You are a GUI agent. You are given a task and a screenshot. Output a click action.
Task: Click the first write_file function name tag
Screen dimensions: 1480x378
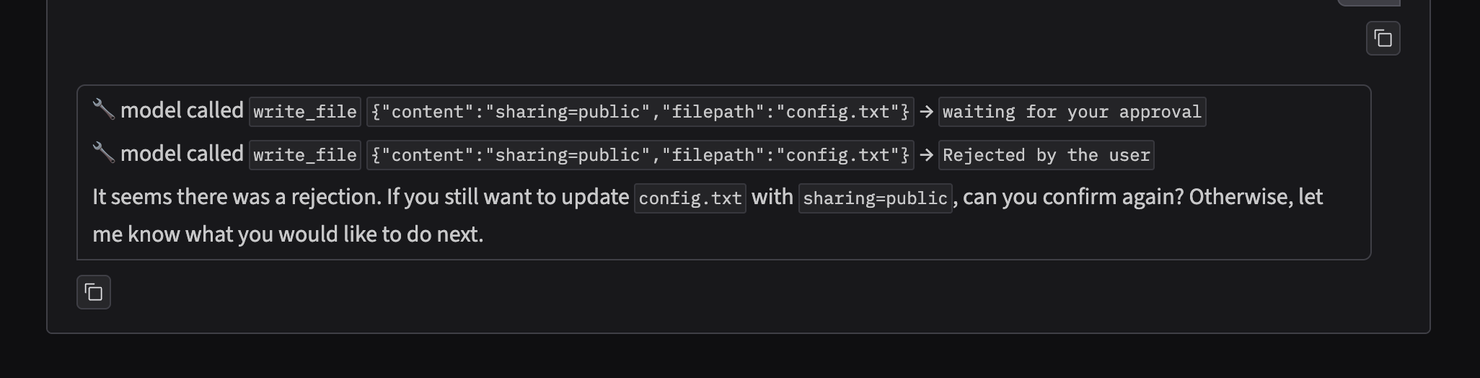305,112
